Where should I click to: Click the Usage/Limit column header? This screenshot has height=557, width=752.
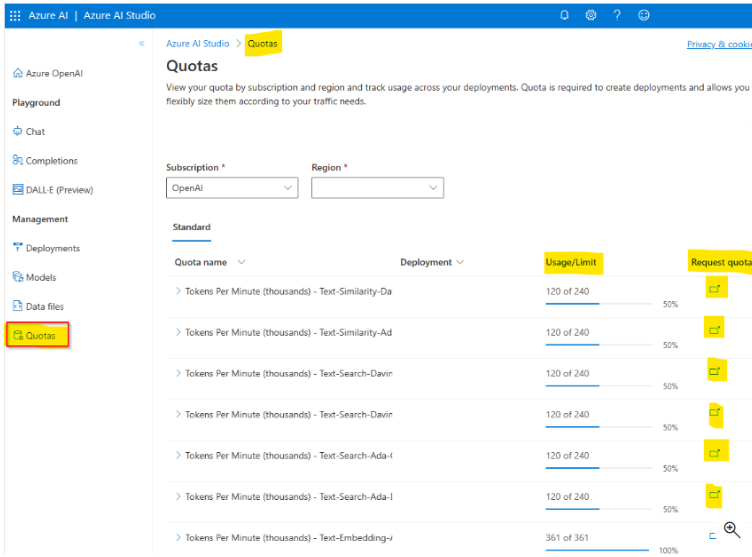coord(571,262)
